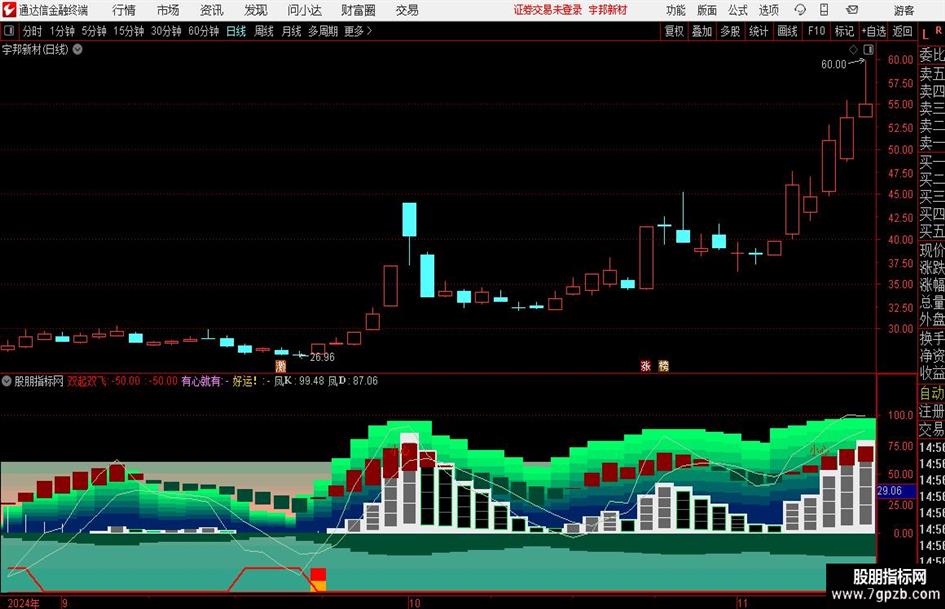The height and width of the screenshot is (609, 945).
Task: Open the 行情 menu
Action: (124, 10)
